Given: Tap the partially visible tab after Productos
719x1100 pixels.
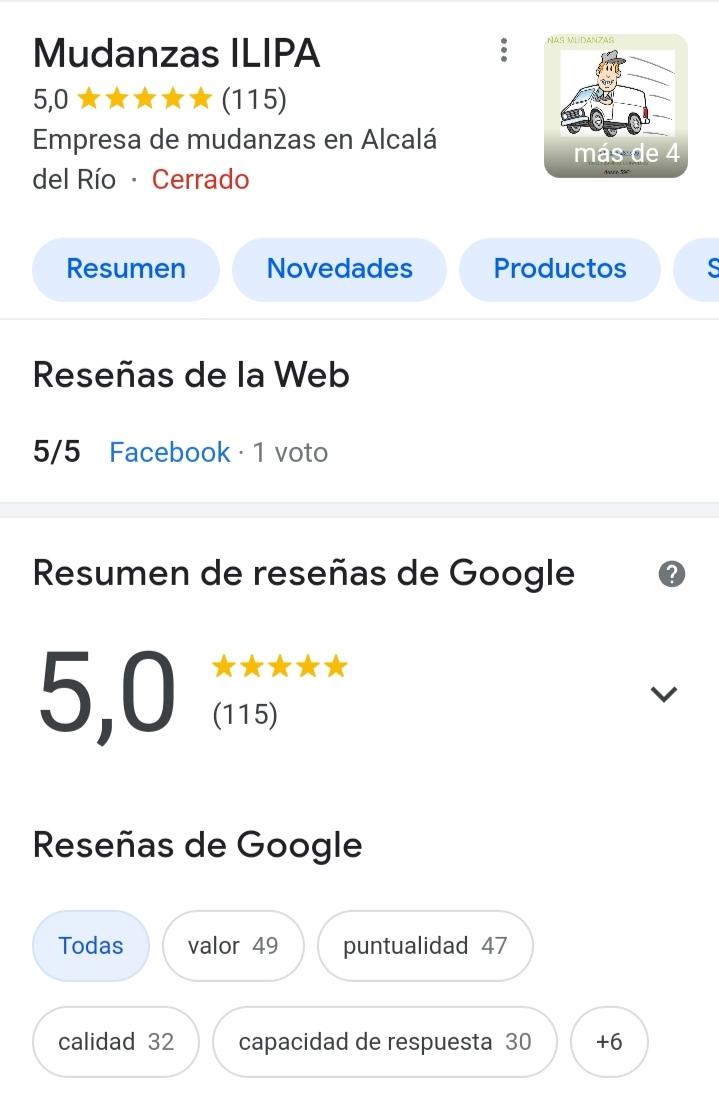Looking at the screenshot, I should pos(697,269).
